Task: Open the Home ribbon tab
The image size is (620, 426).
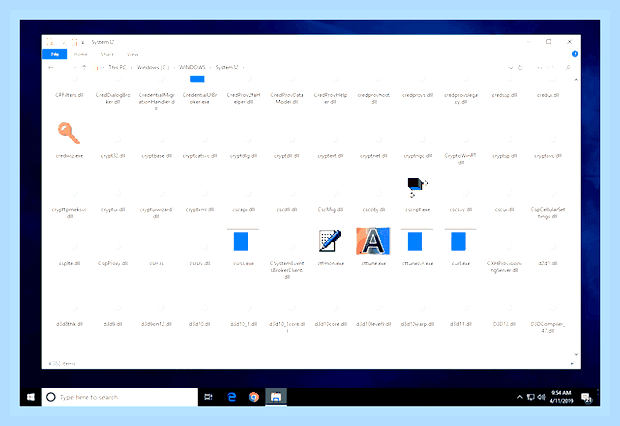Action: pos(80,54)
